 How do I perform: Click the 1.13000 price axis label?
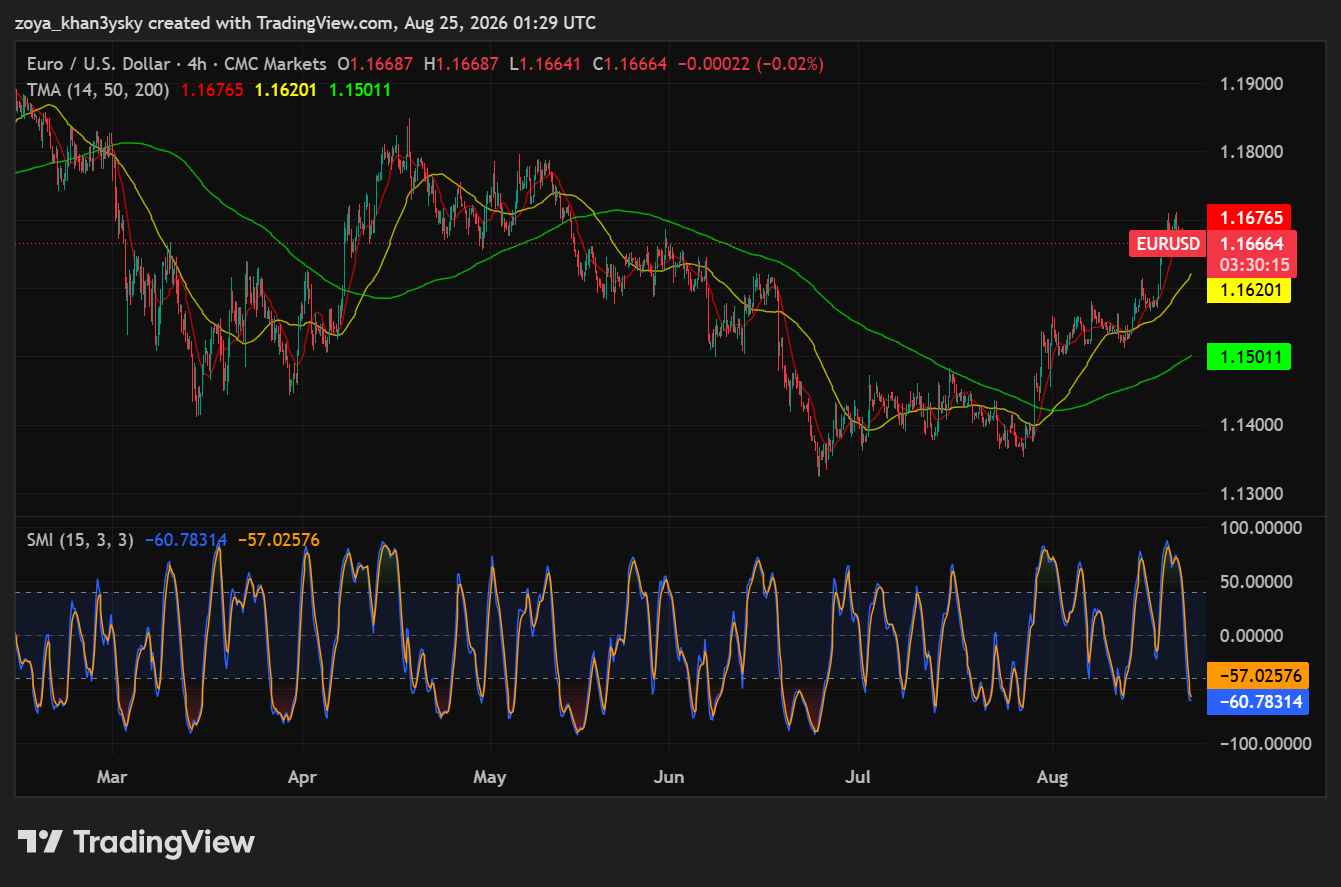click(1252, 494)
